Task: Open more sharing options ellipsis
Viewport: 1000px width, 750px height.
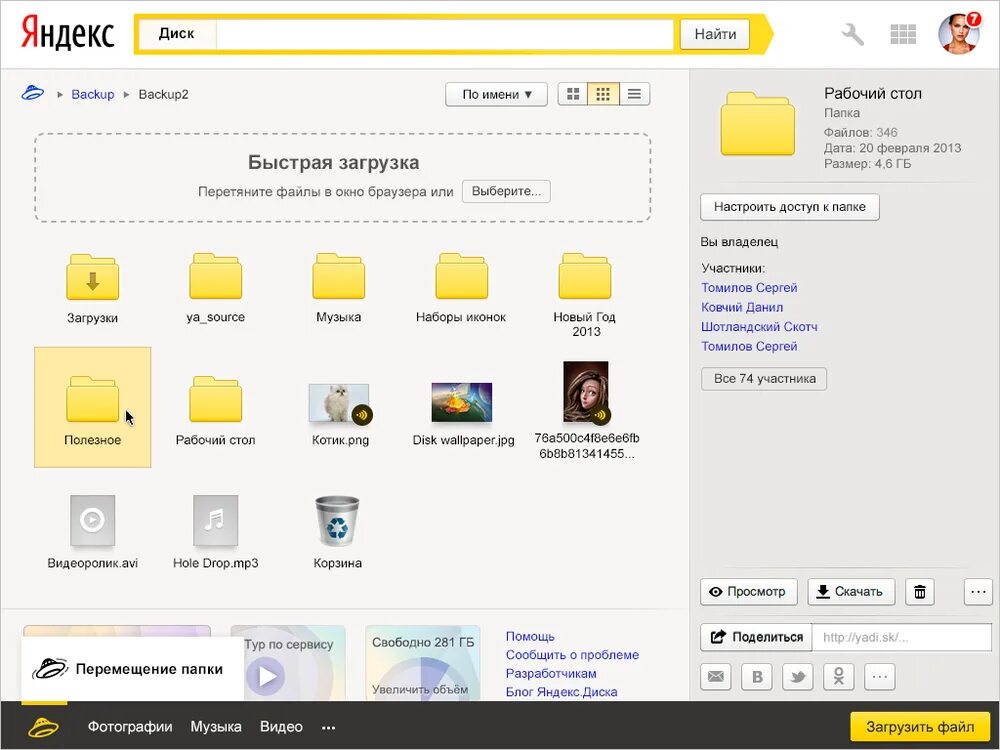Action: [879, 677]
